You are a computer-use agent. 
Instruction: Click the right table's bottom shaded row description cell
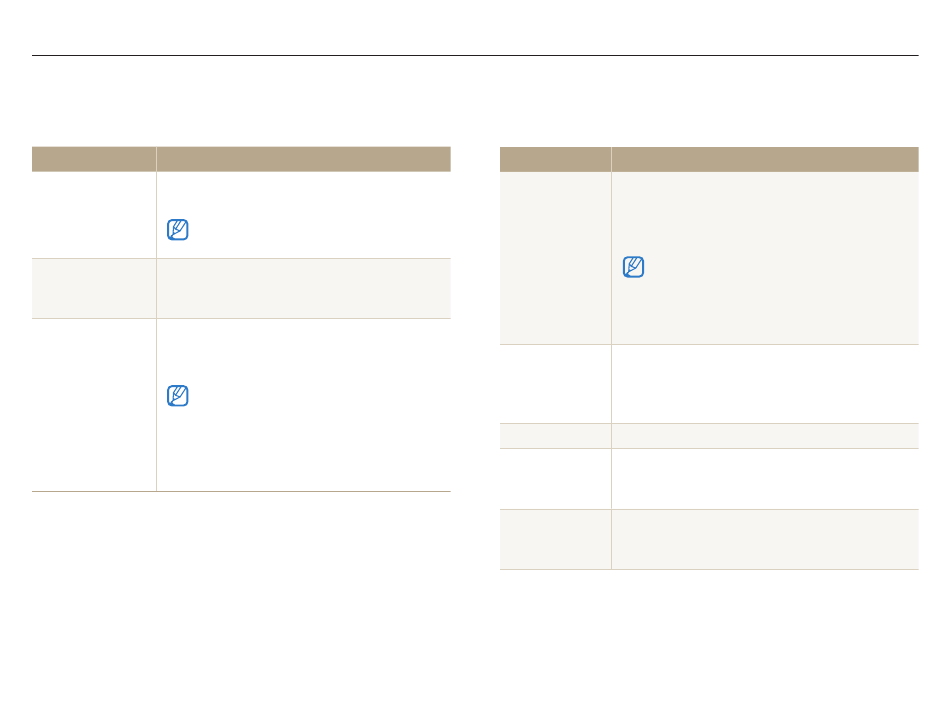click(765, 539)
